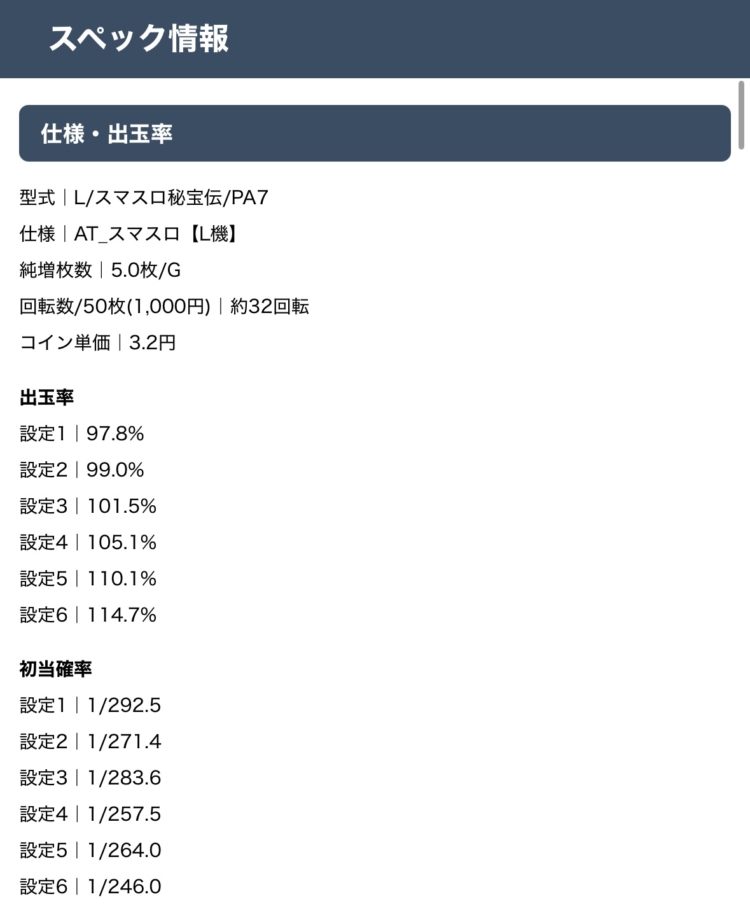Select 設定3 payout rate 101.5%
Screen dimensions: 750x913
pos(88,506)
